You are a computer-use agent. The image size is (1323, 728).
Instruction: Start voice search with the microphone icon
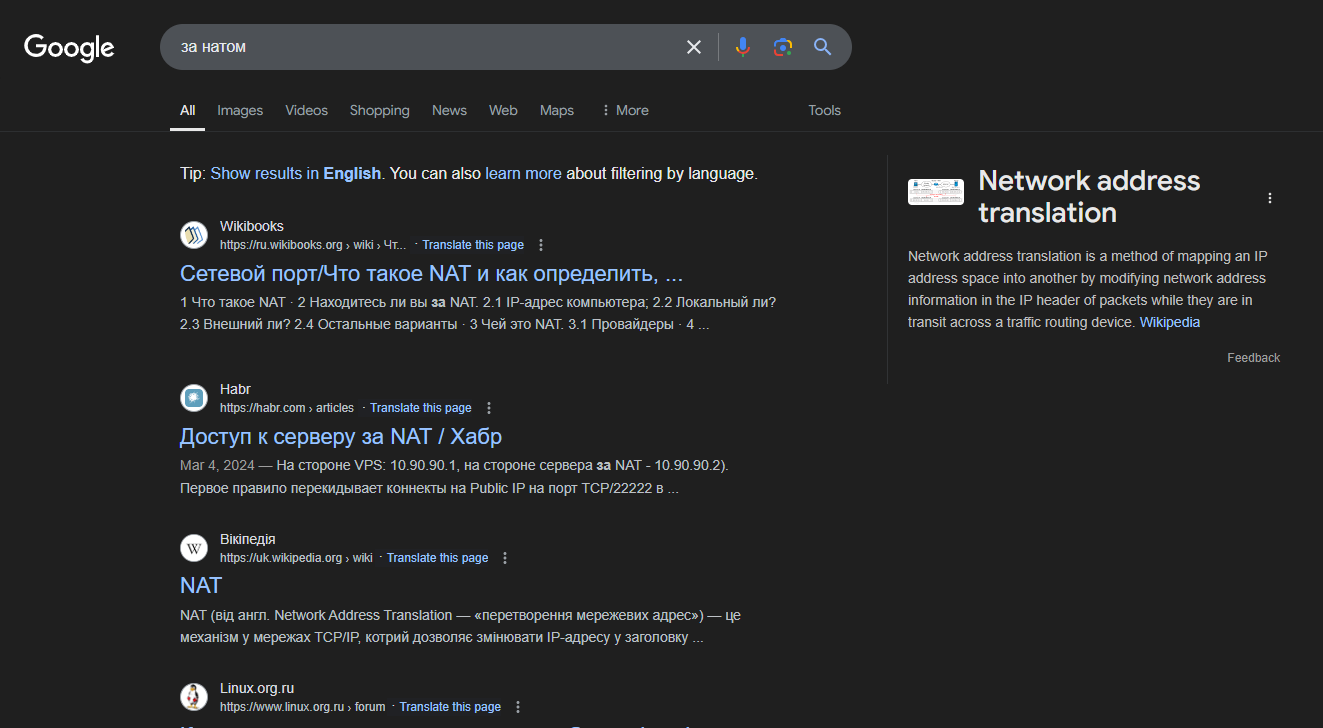coord(743,47)
